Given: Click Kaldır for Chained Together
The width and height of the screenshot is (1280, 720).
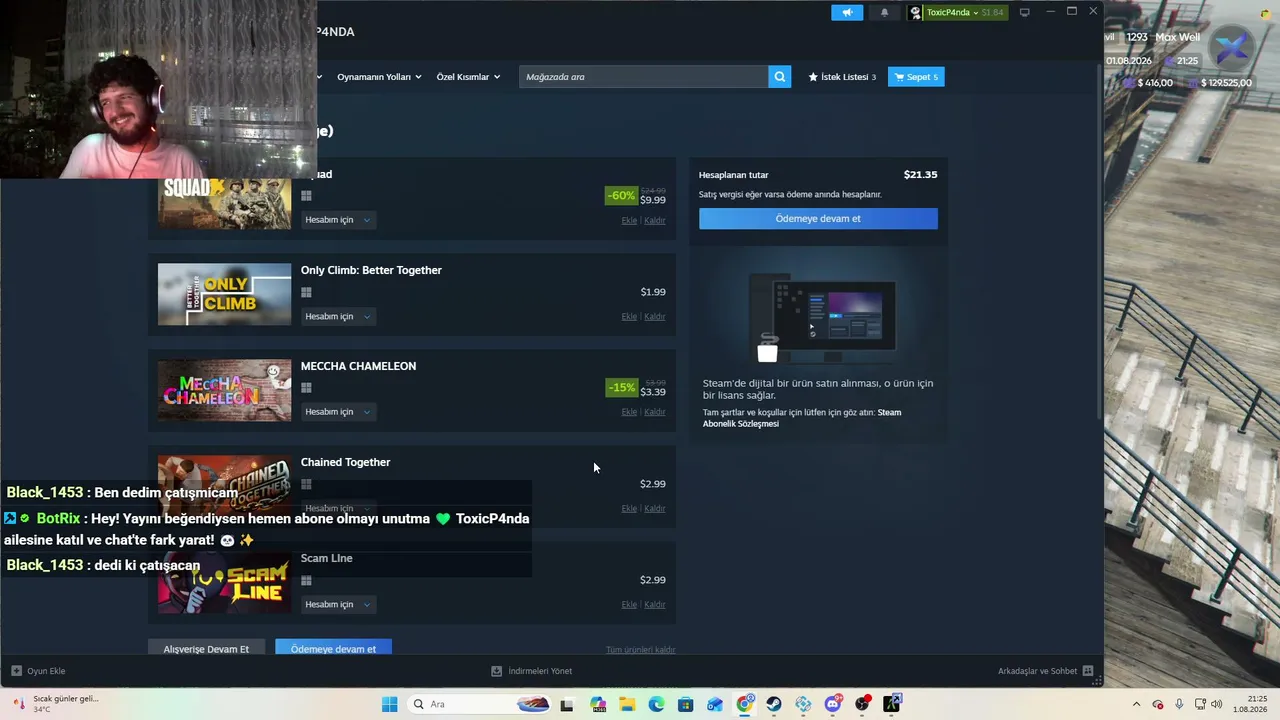Looking at the screenshot, I should [655, 508].
